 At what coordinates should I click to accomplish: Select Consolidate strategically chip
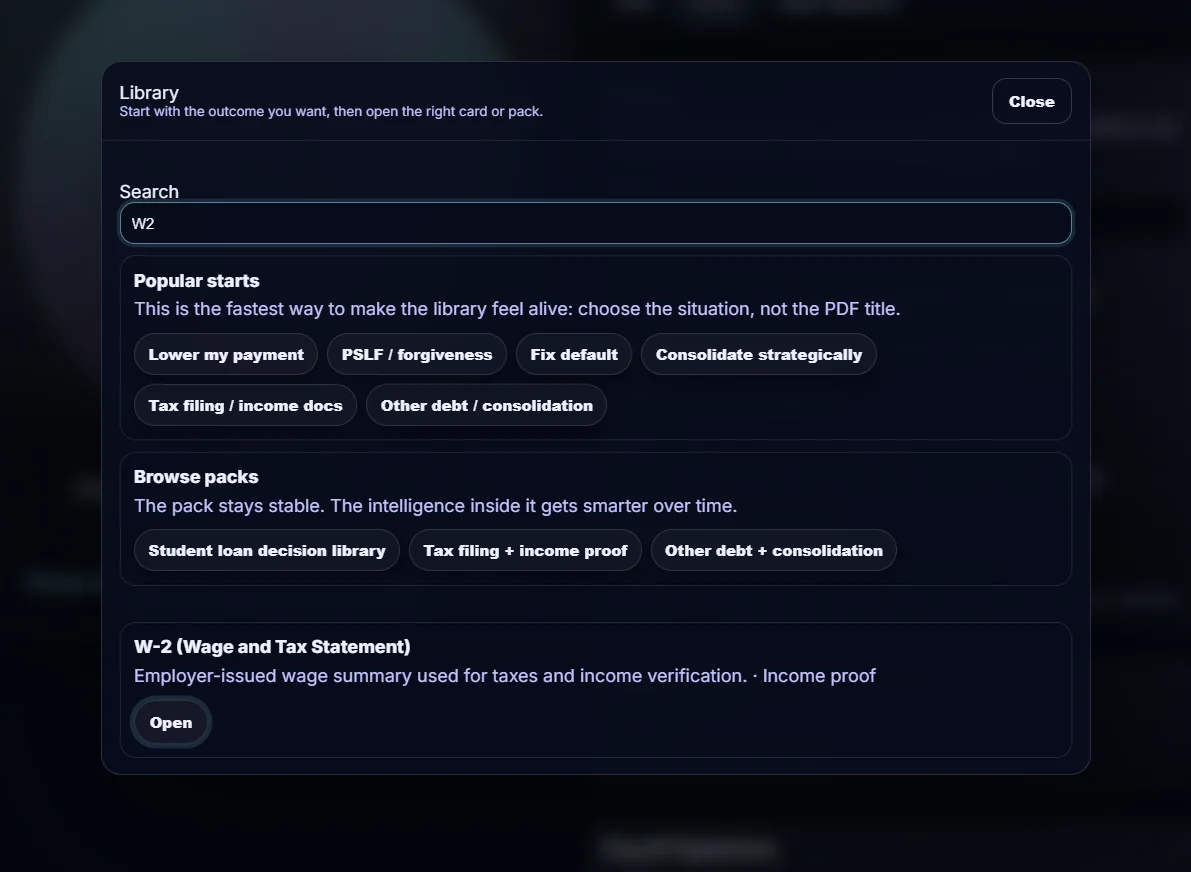pyautogui.click(x=758, y=355)
